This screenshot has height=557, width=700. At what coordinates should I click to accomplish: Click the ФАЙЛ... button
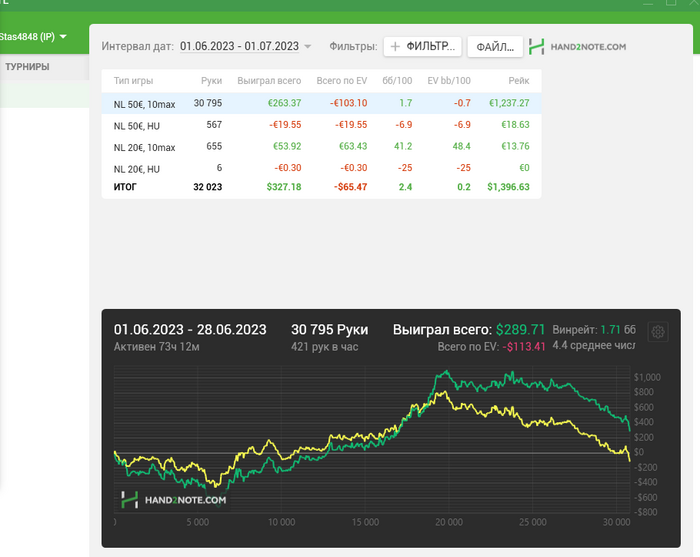click(495, 47)
